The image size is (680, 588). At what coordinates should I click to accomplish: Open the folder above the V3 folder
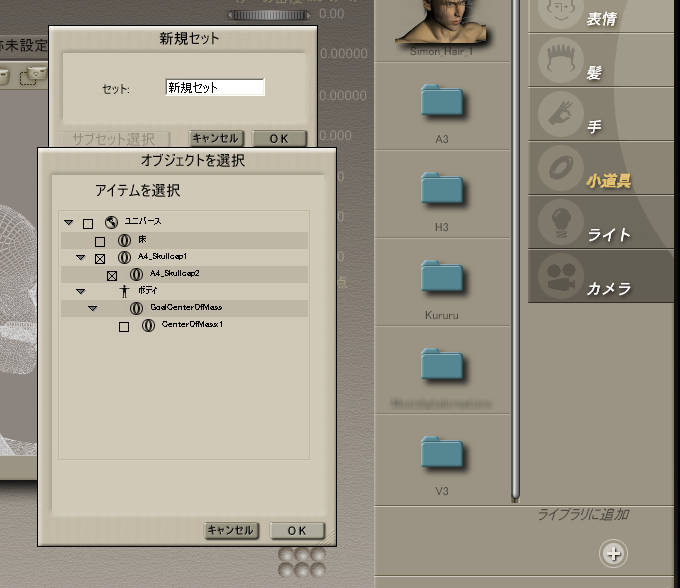[x=441, y=365]
